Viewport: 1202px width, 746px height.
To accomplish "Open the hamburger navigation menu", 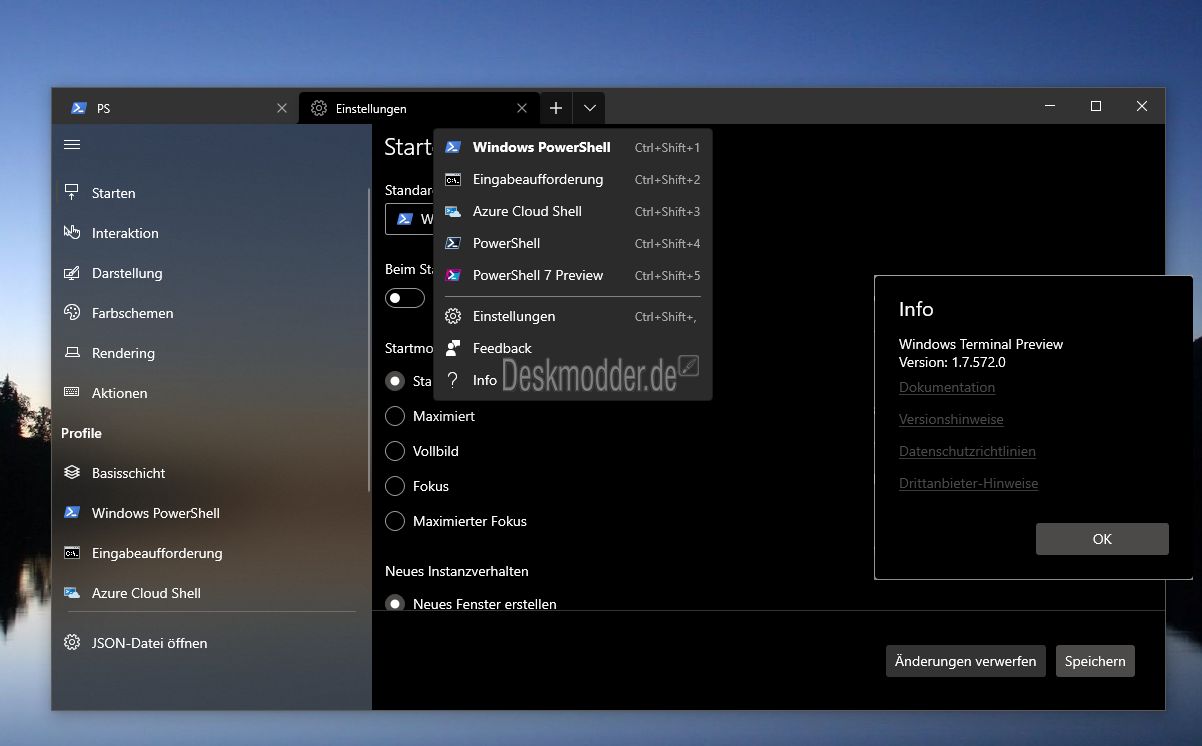I will pyautogui.click(x=72, y=145).
